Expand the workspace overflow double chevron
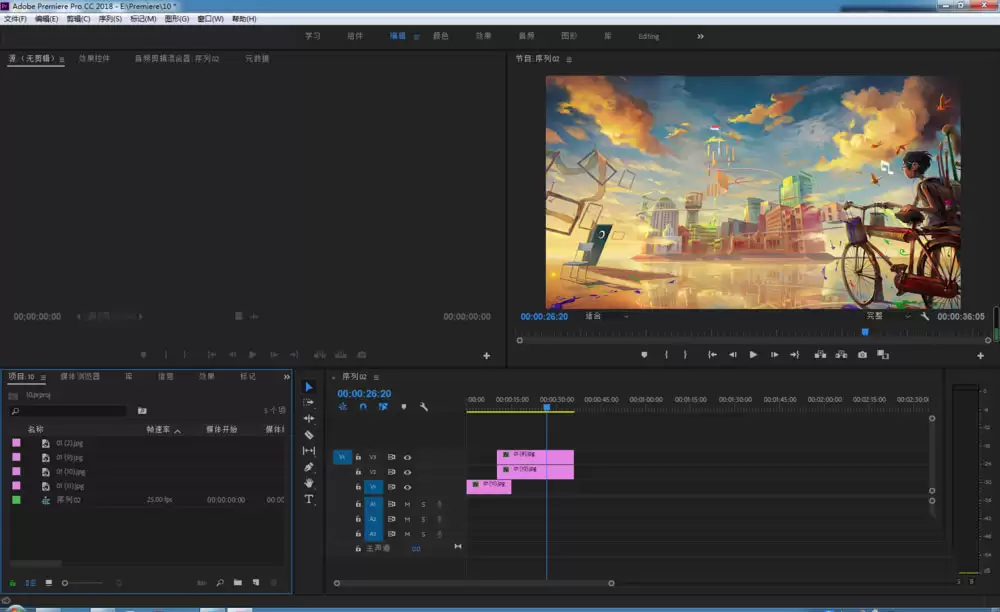Image resolution: width=1000 pixels, height=612 pixels. tap(700, 36)
